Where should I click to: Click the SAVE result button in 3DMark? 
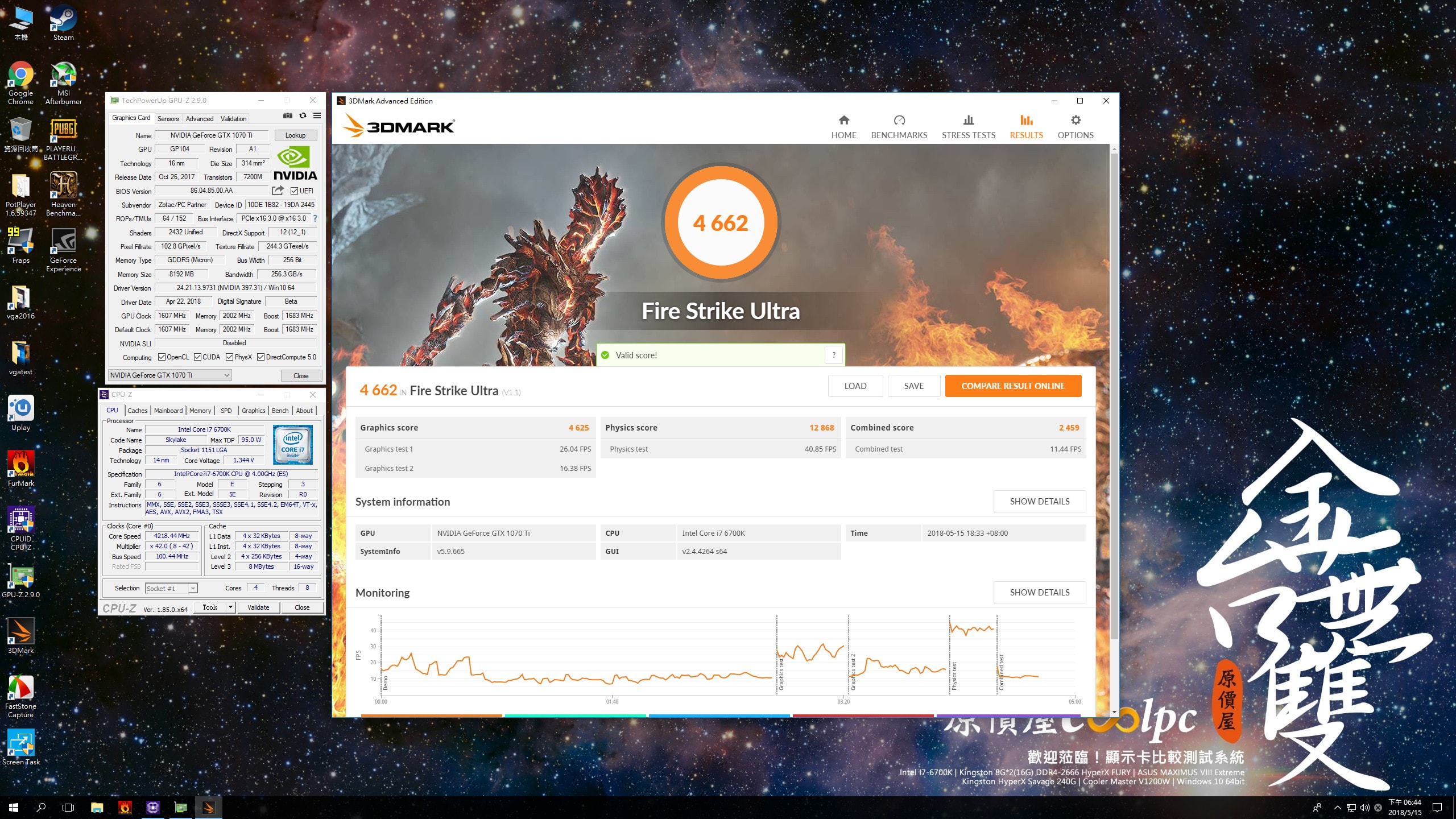[x=913, y=386]
